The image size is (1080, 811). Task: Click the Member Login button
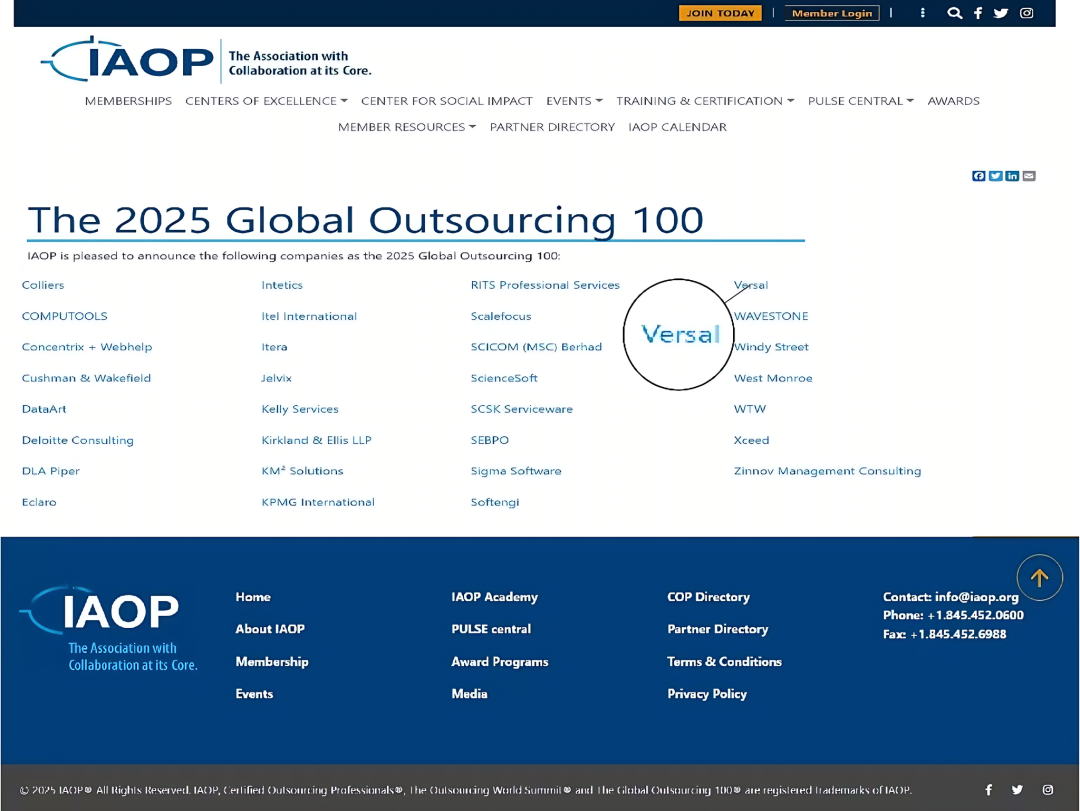(x=832, y=13)
